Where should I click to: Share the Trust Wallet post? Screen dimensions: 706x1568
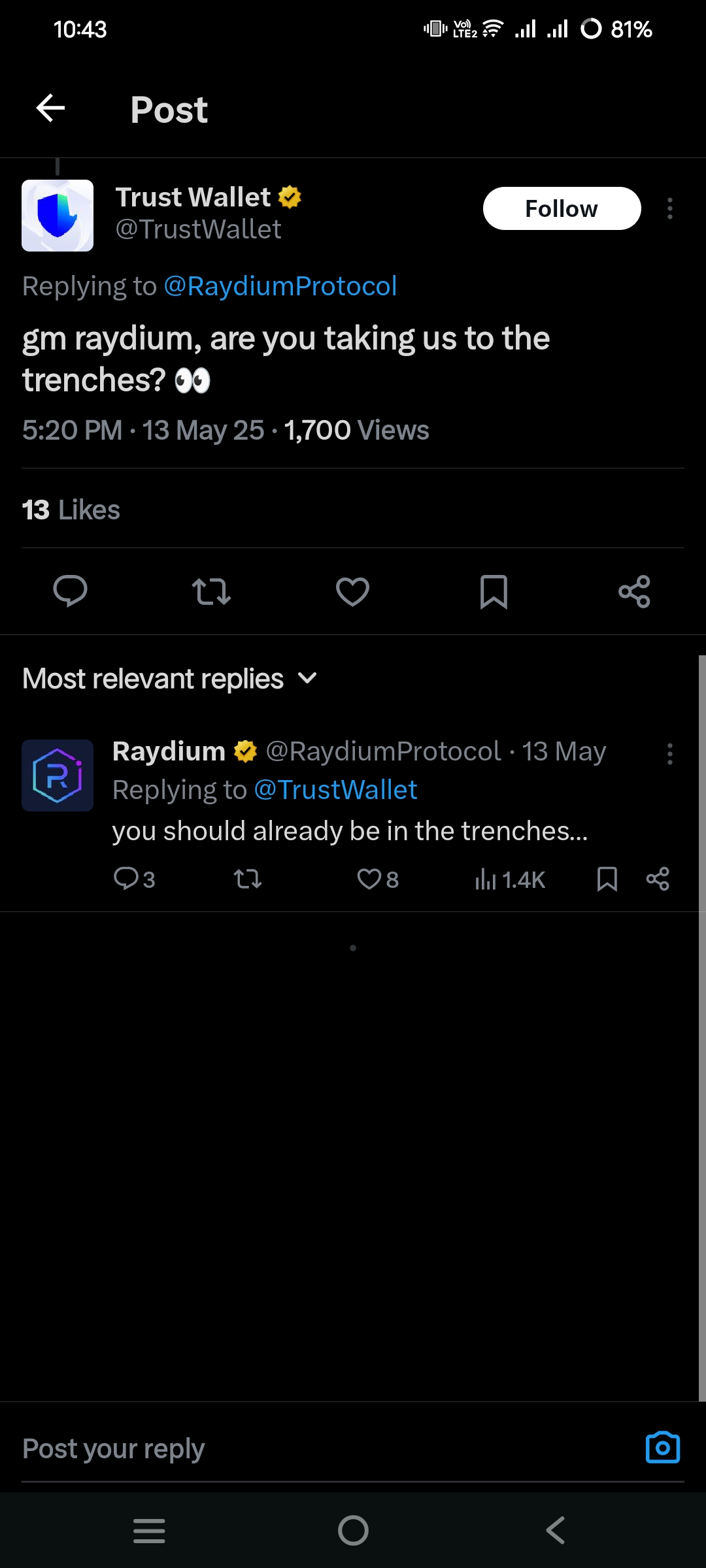click(x=634, y=591)
